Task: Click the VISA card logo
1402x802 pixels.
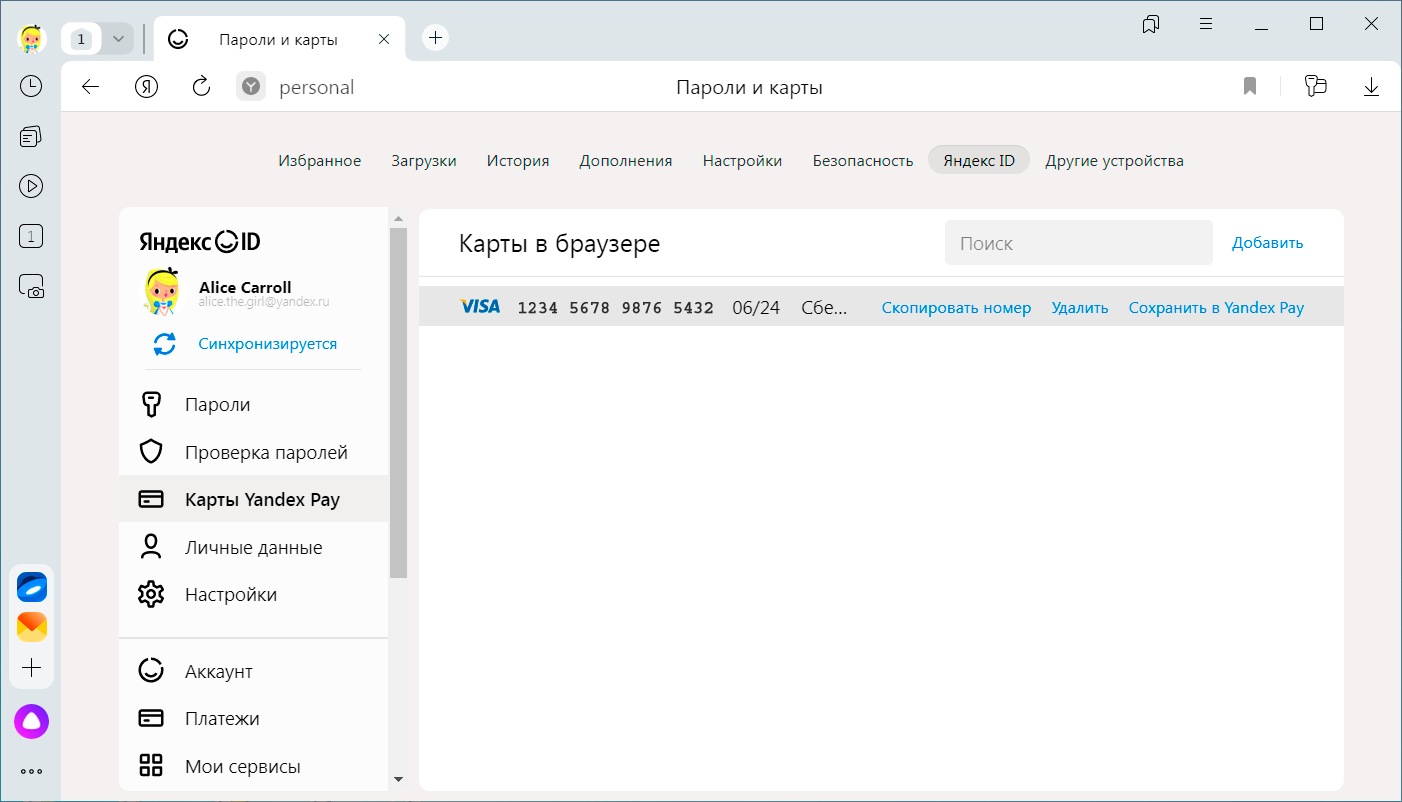Action: click(479, 307)
